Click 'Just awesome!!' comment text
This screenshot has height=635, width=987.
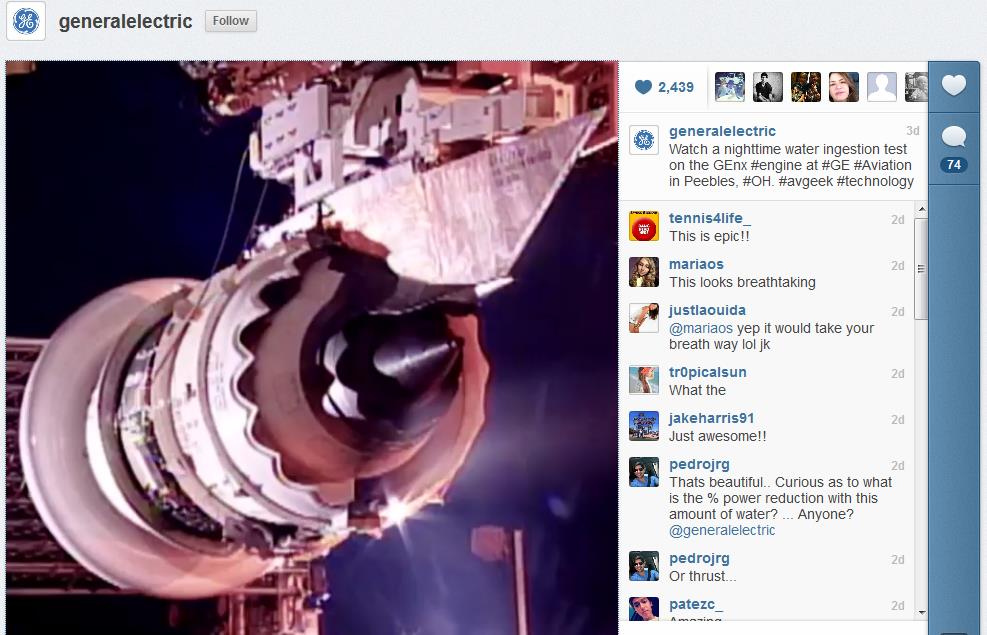point(718,436)
